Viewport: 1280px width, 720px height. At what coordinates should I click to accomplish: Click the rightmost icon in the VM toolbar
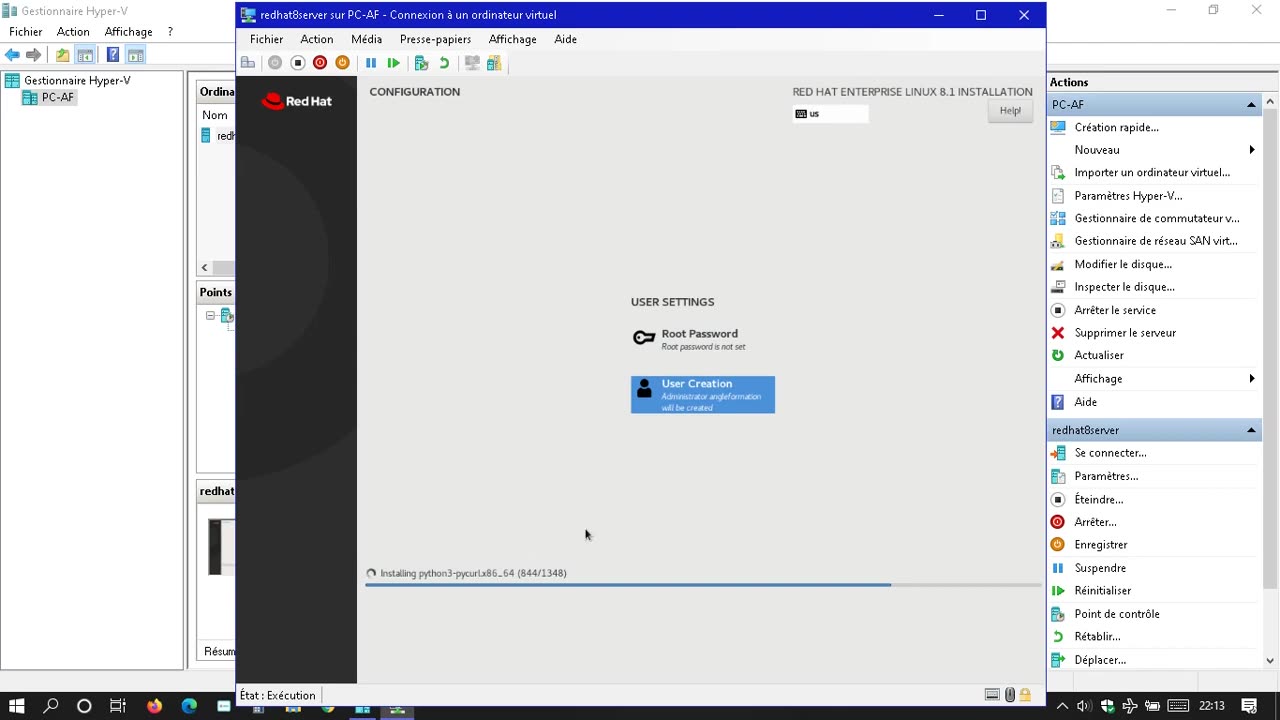(x=494, y=63)
